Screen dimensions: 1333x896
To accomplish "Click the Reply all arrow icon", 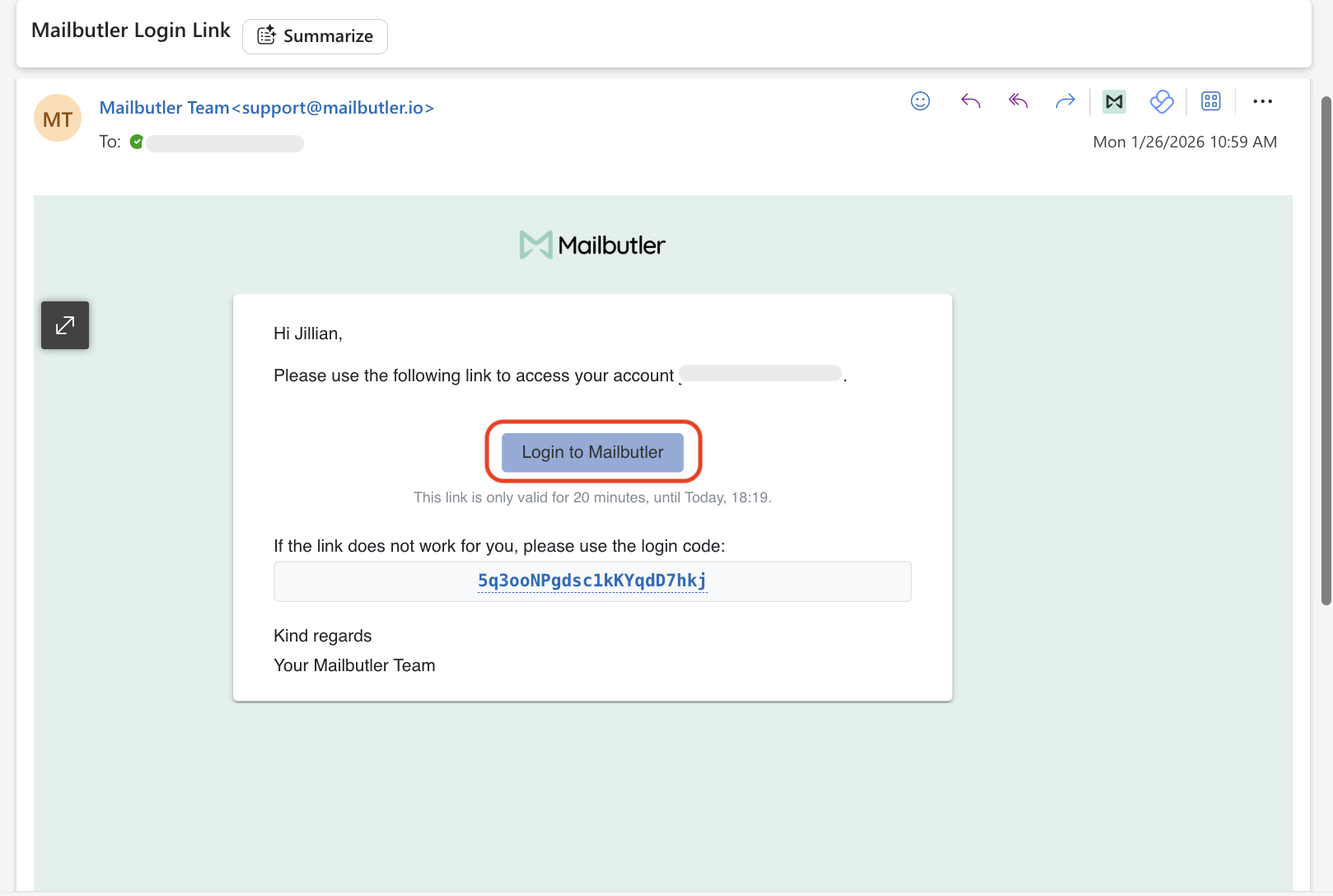I will pos(1018,101).
